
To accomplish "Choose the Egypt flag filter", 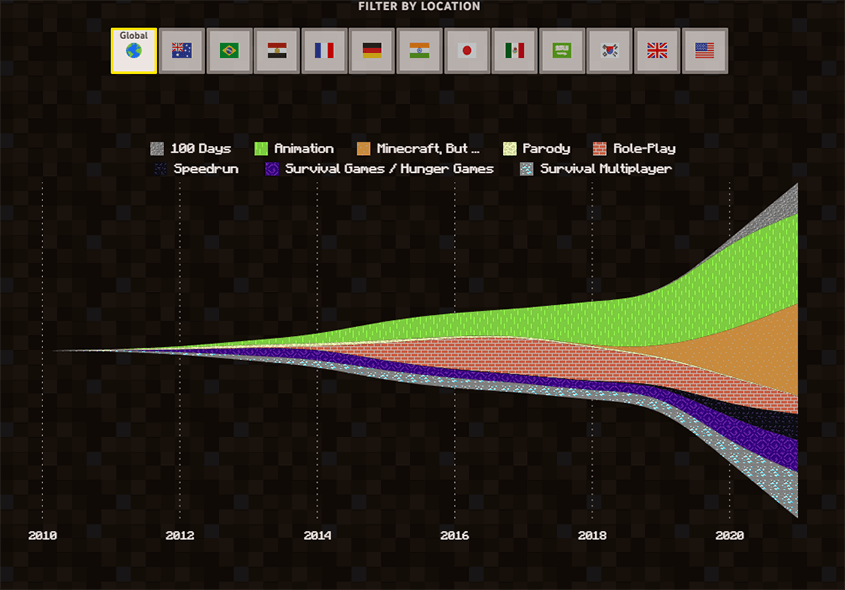I will point(277,51).
